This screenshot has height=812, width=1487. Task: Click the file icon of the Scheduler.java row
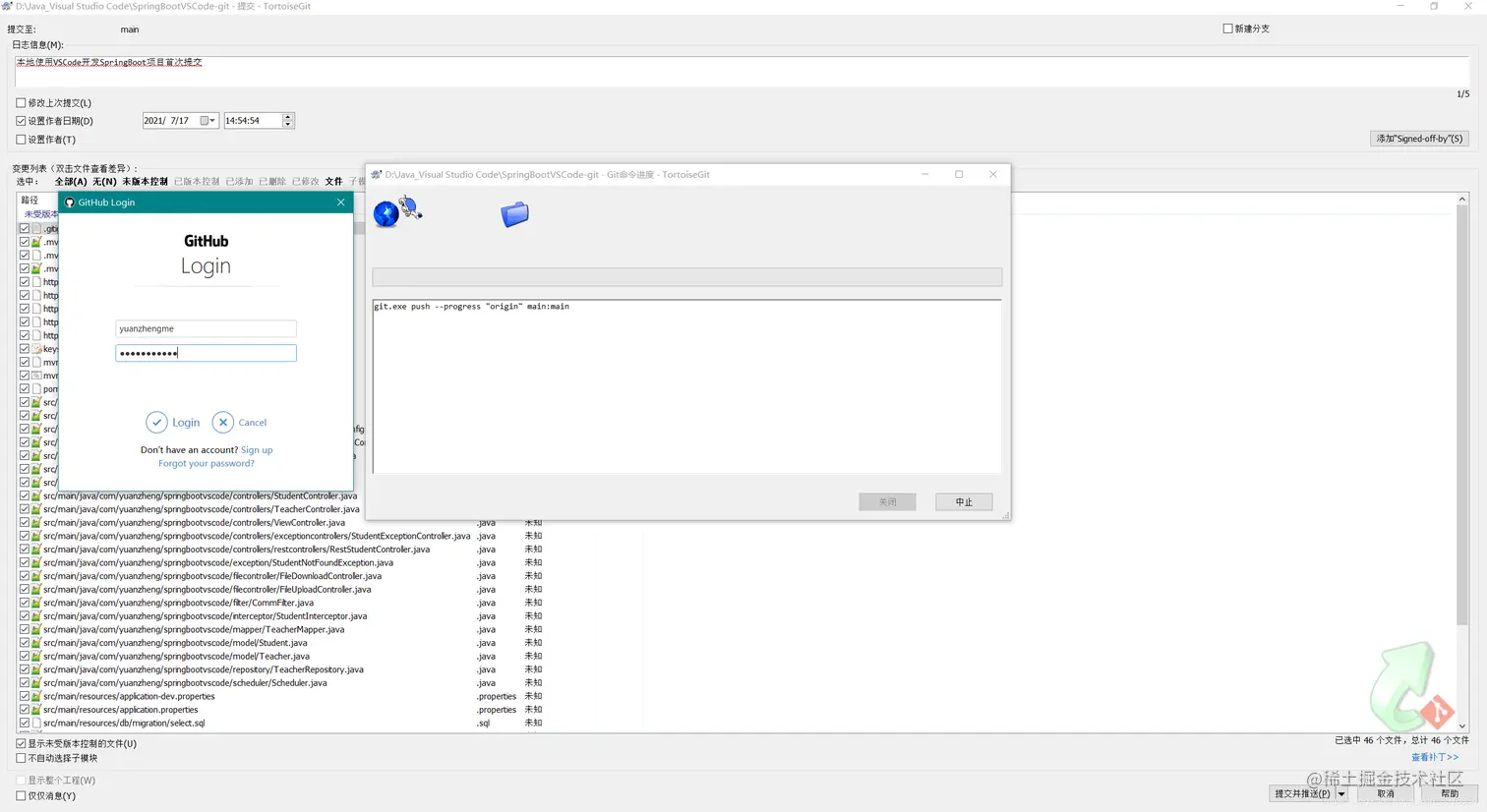coord(36,683)
